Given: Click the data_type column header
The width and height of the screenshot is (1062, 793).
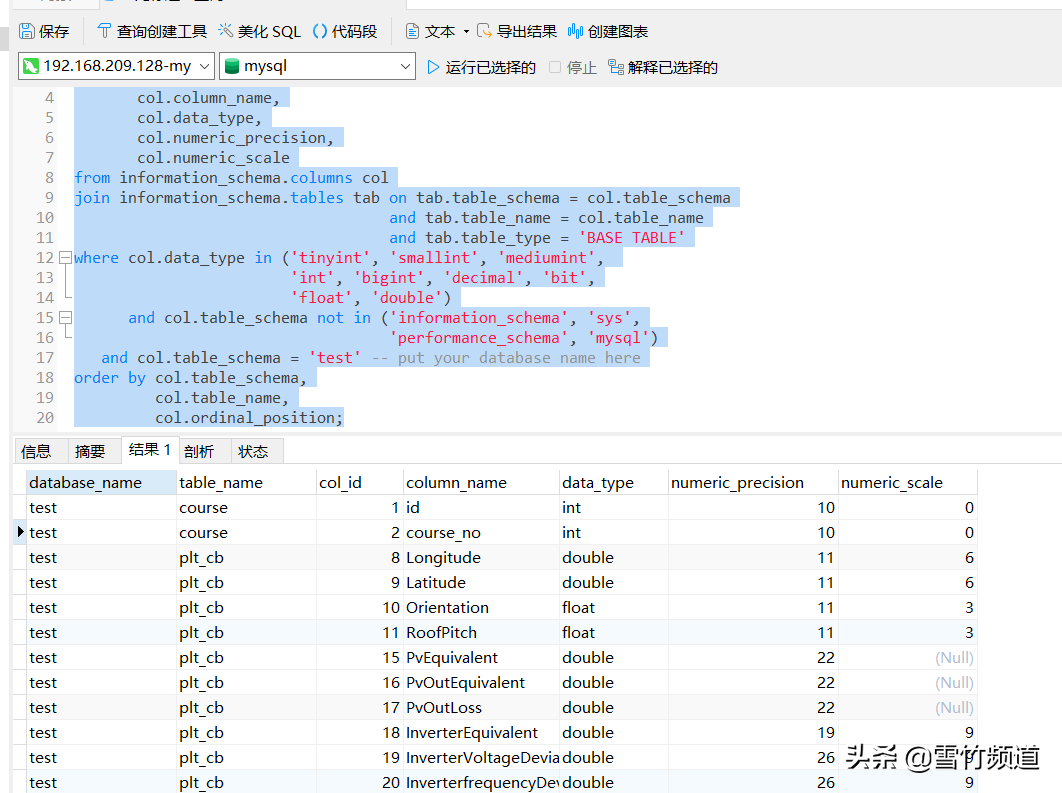Looking at the screenshot, I should point(598,482).
